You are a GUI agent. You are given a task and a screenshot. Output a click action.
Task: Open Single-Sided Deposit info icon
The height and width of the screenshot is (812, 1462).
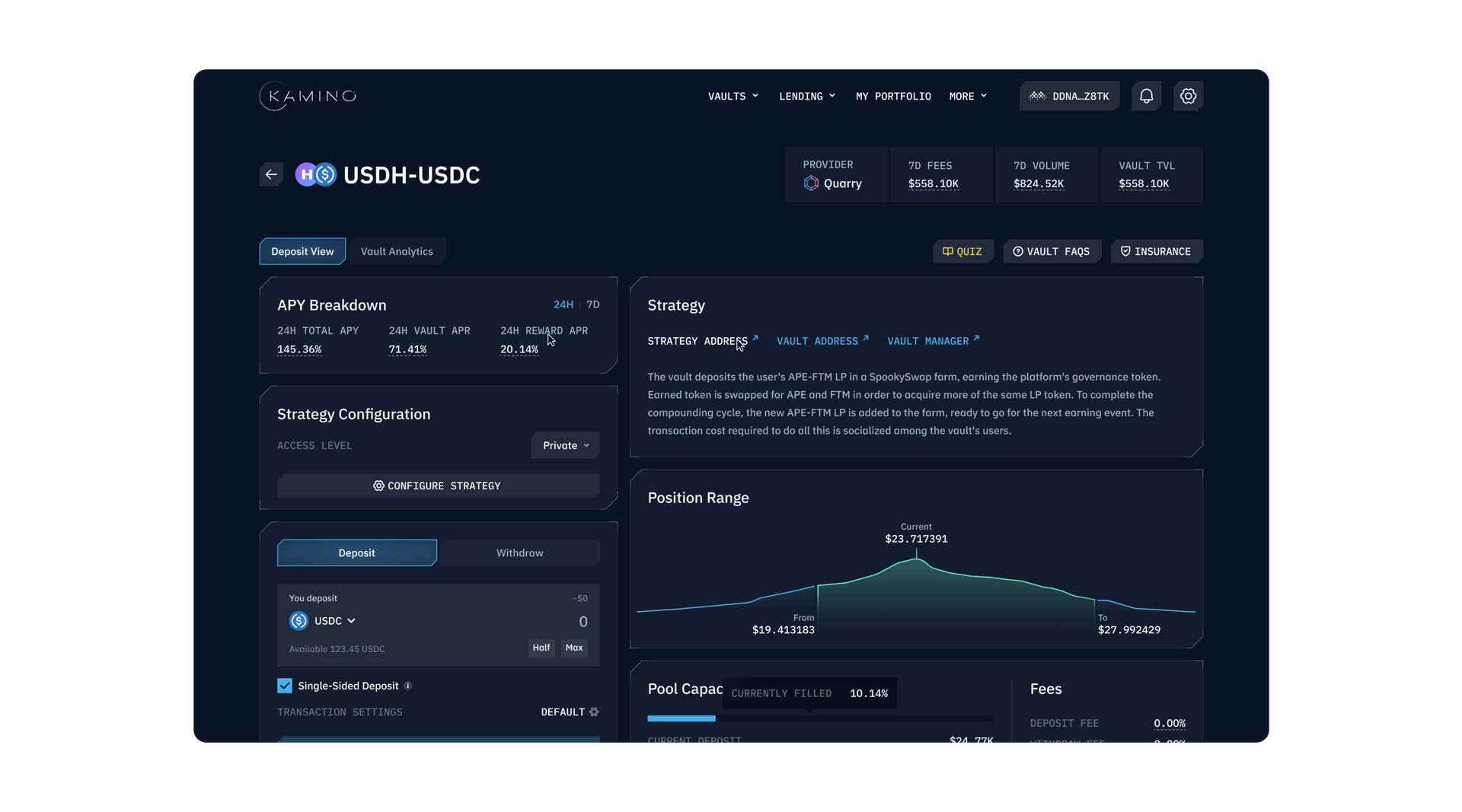(x=408, y=686)
